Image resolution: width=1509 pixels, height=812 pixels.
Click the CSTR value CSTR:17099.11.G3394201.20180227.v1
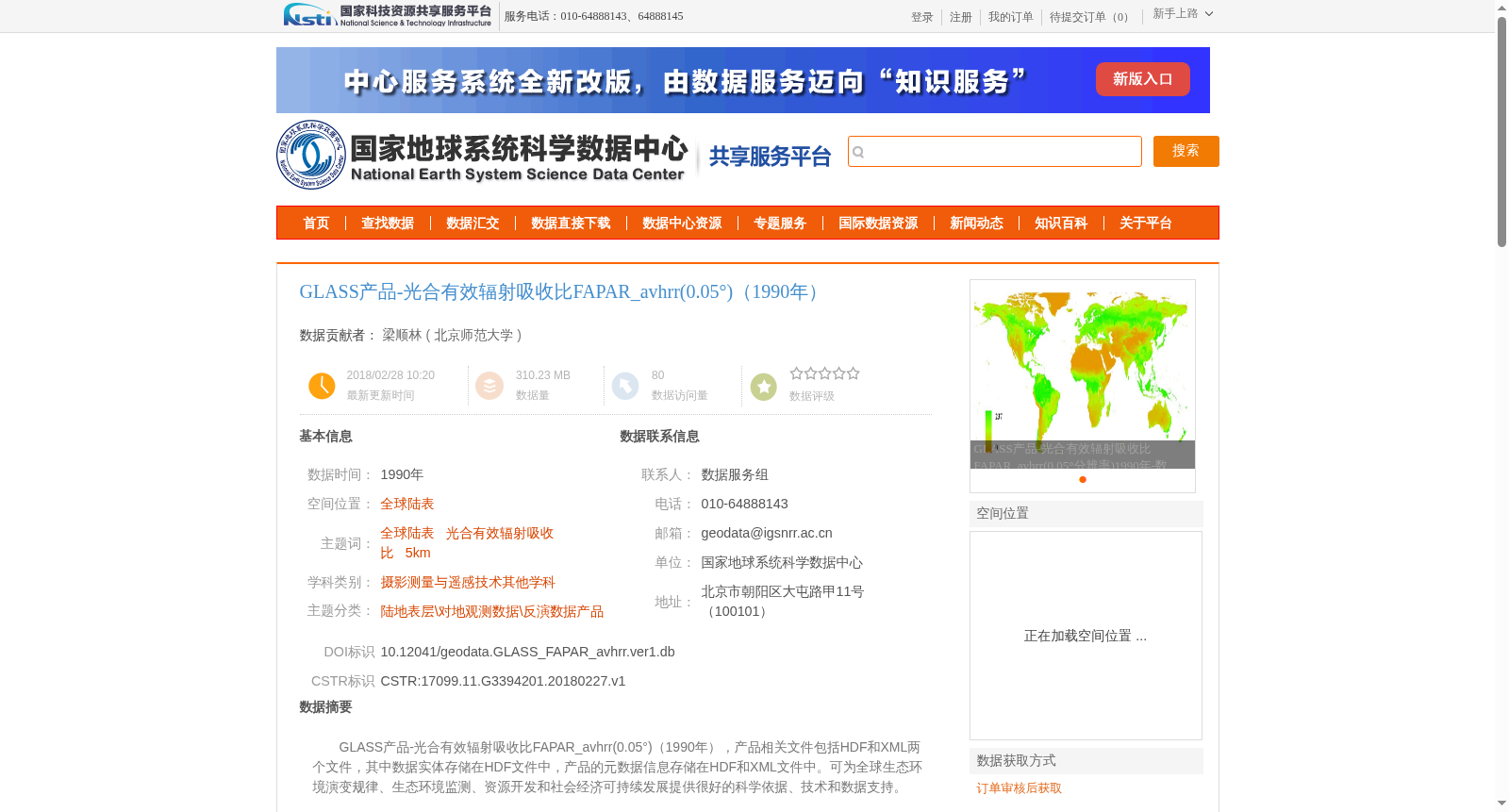(x=503, y=681)
